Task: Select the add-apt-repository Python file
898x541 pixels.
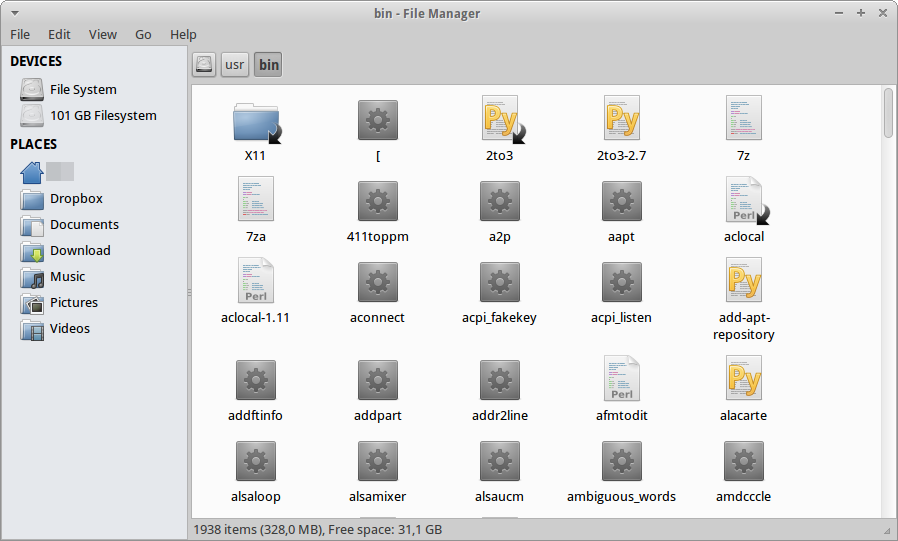Action: tap(743, 281)
